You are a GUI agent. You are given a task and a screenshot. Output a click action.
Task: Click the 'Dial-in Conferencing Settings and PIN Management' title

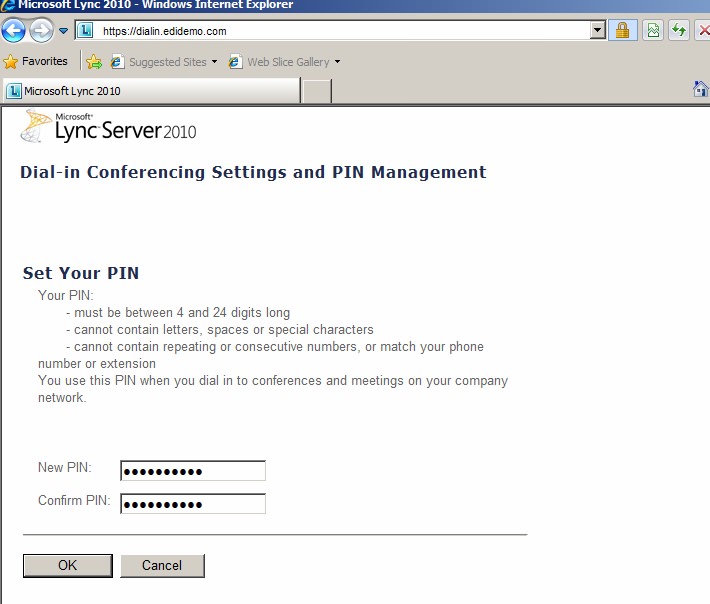253,172
